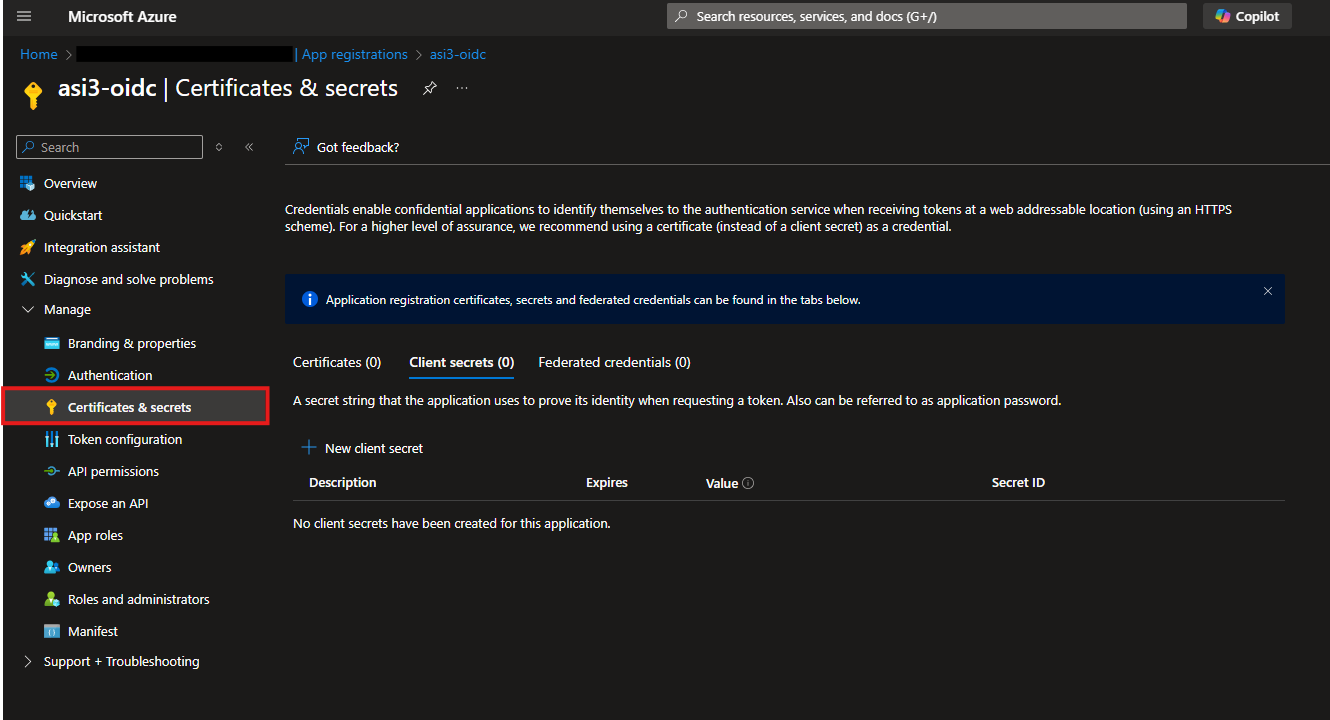The image size is (1330, 720).
Task: Click the App roles grid icon
Action: tap(52, 535)
